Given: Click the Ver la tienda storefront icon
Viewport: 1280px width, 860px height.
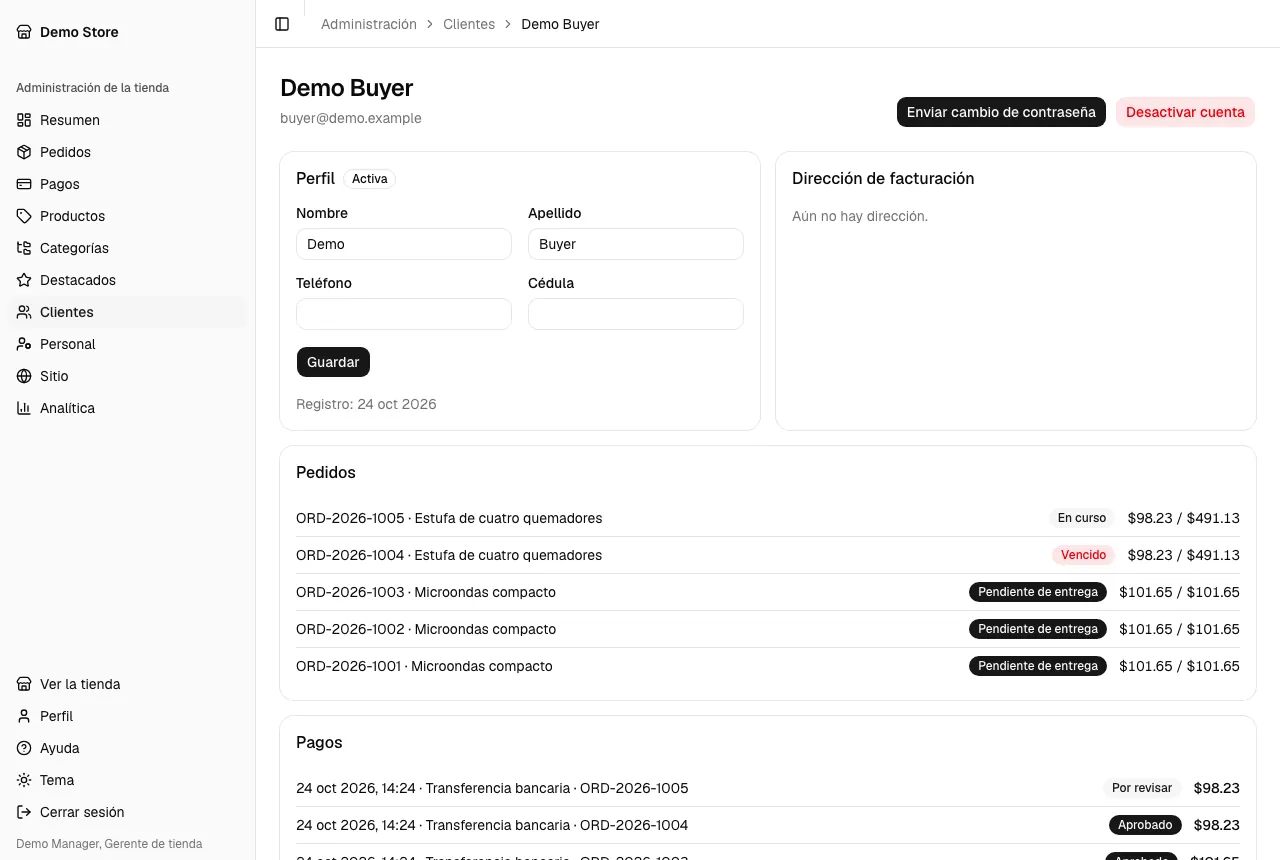Looking at the screenshot, I should [x=24, y=684].
